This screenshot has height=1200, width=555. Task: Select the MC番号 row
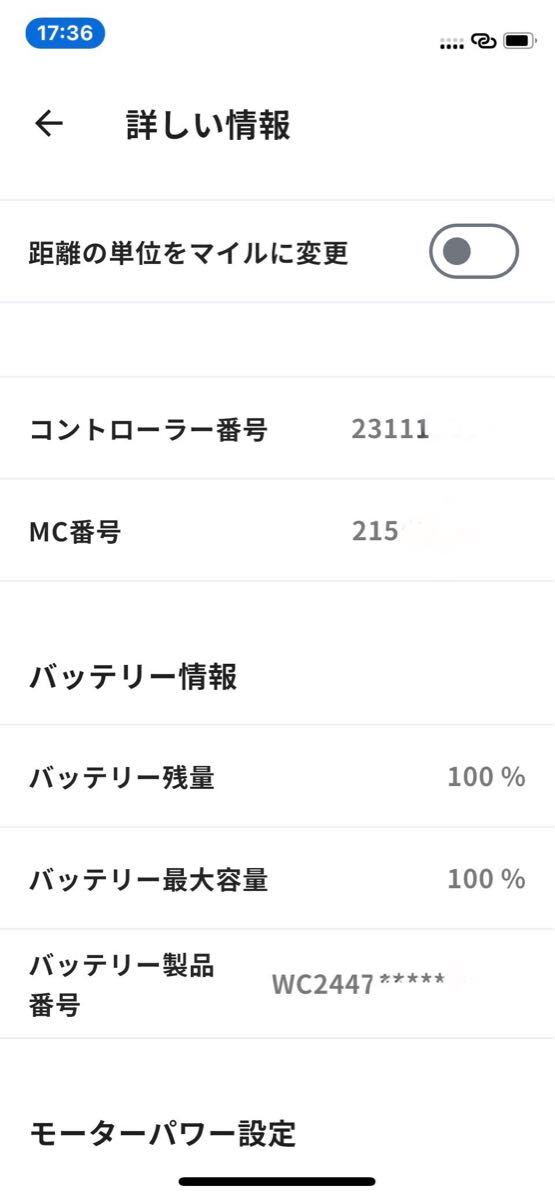277,531
